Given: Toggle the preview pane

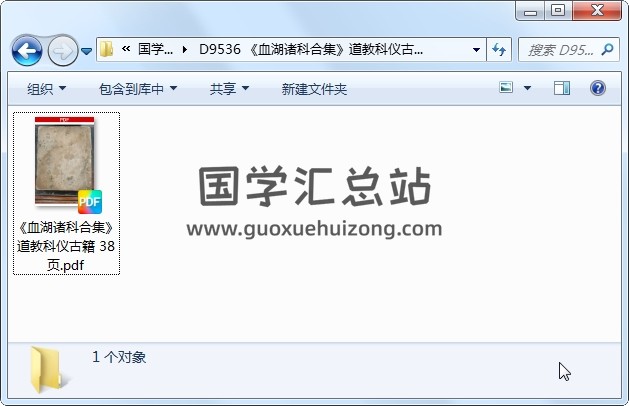Looking at the screenshot, I should [x=562, y=88].
